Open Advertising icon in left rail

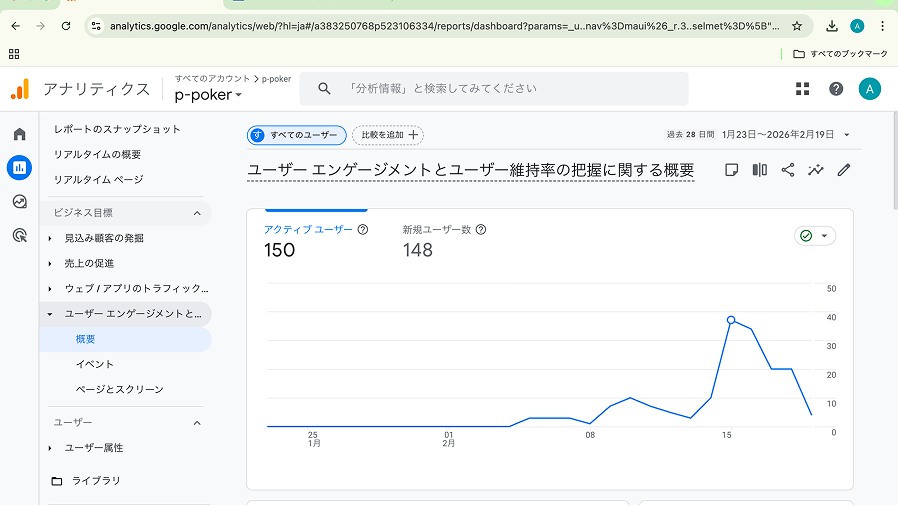19,235
